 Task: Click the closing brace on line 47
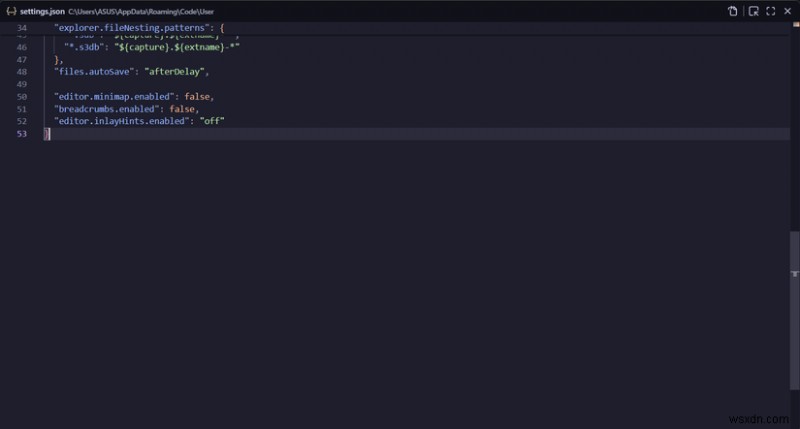(57, 60)
